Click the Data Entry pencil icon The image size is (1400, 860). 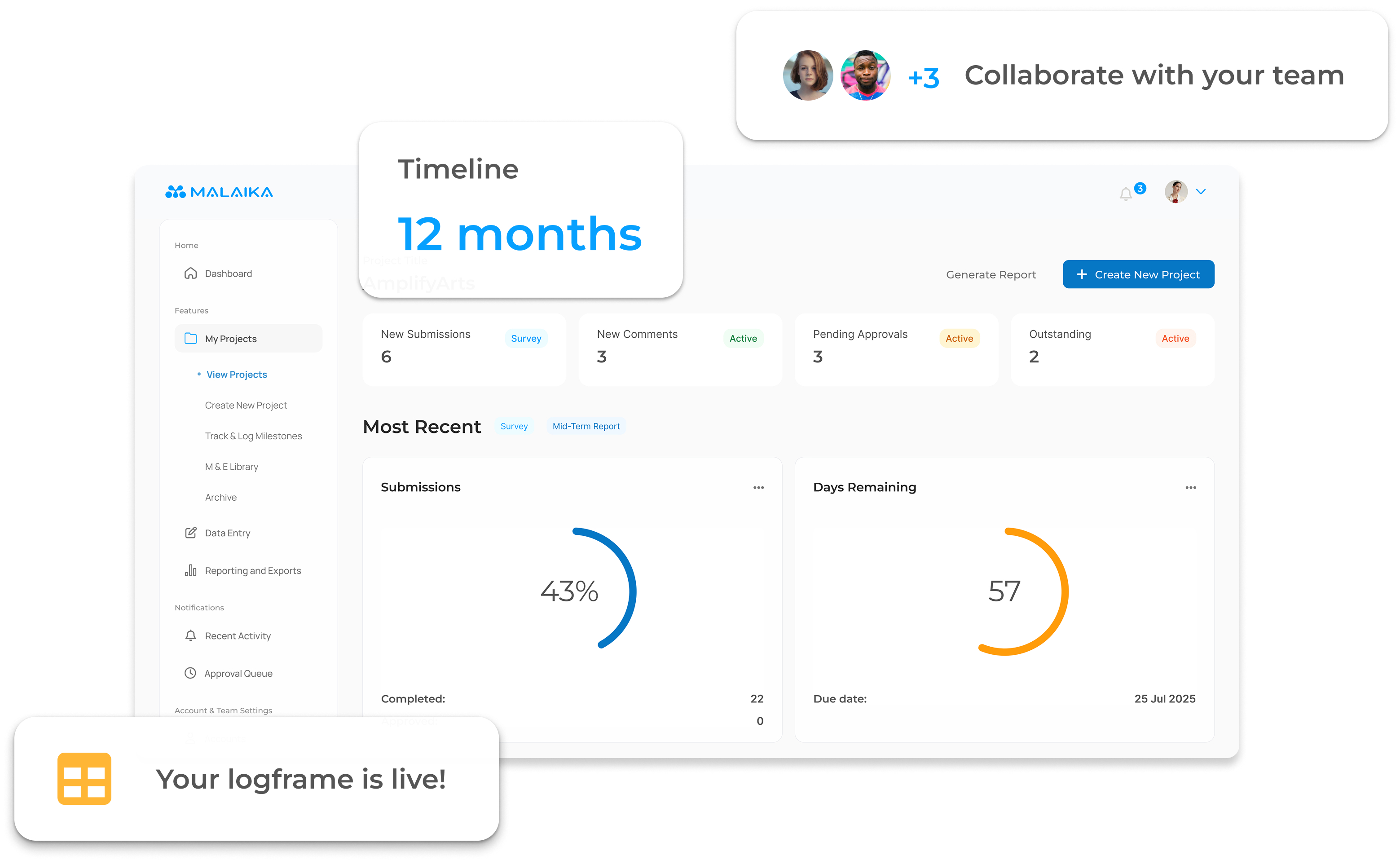coord(190,533)
